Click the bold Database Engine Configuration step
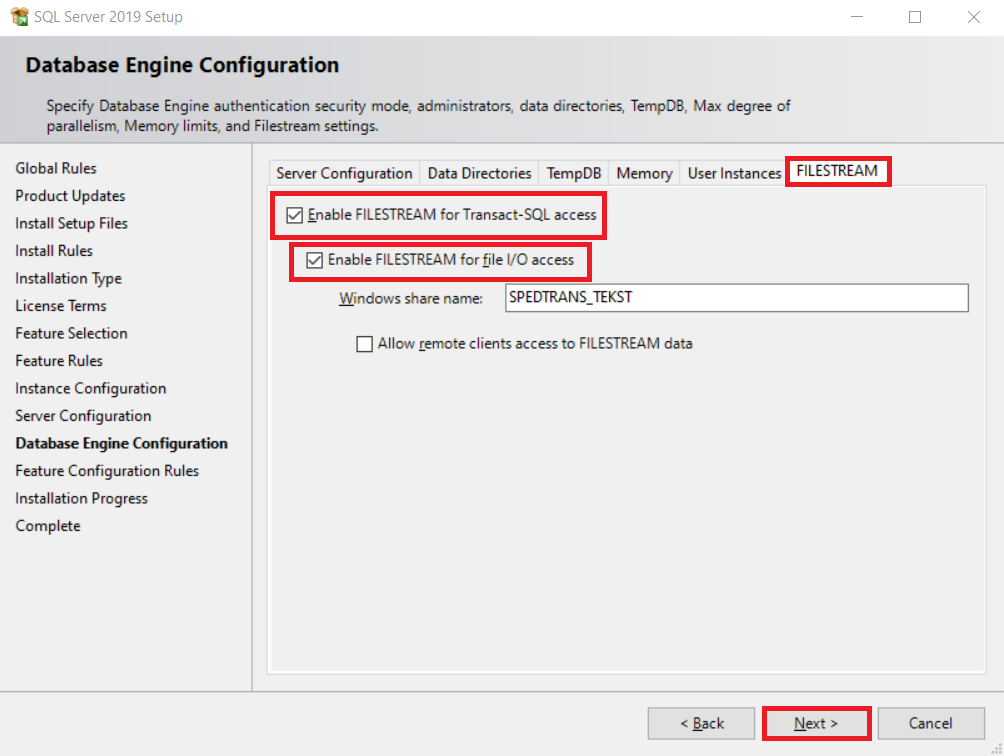Image resolution: width=1004 pixels, height=756 pixels. [x=122, y=444]
